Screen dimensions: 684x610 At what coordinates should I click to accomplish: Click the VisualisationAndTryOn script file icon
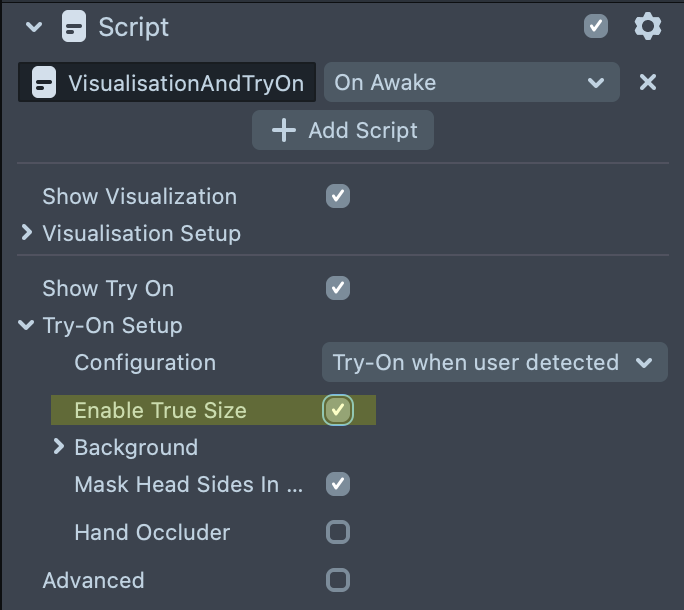pos(44,83)
